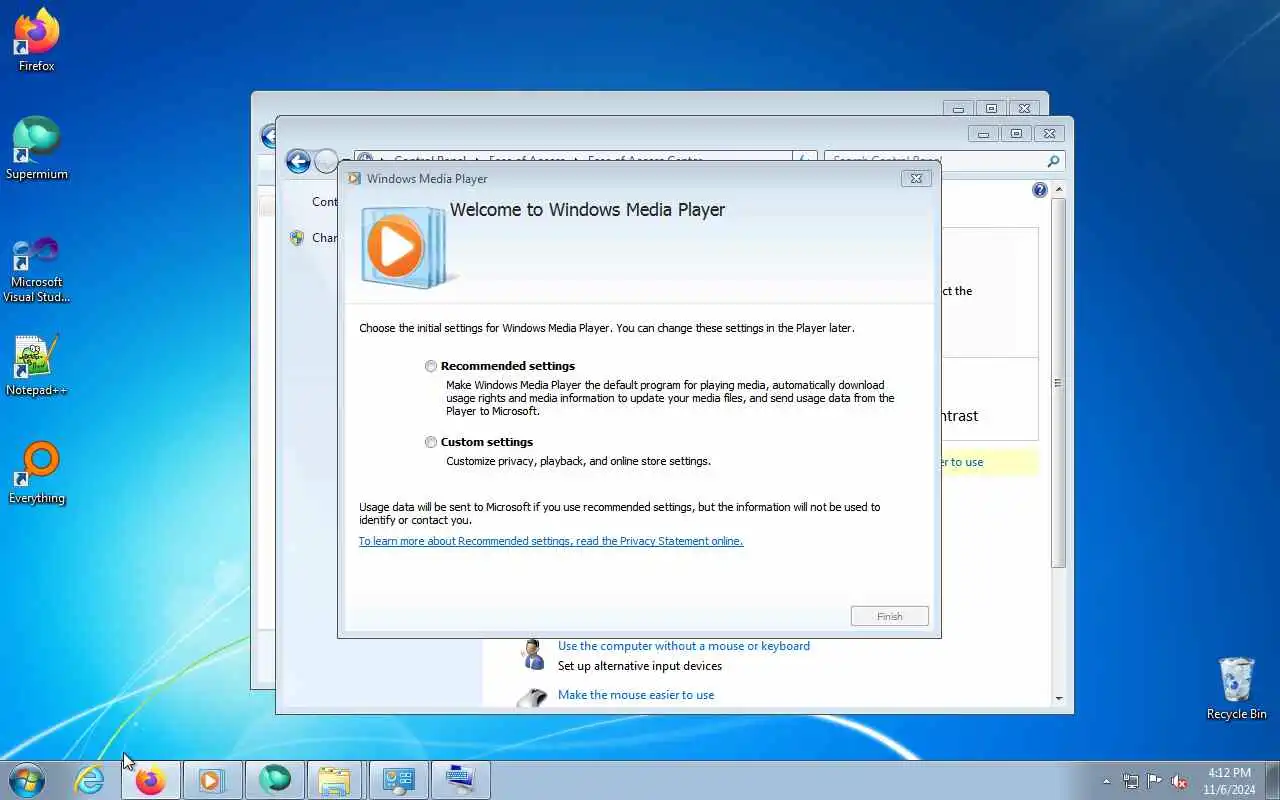1280x800 pixels.
Task: Click the magnifier icon in Control Panel search
Action: click(x=1053, y=161)
